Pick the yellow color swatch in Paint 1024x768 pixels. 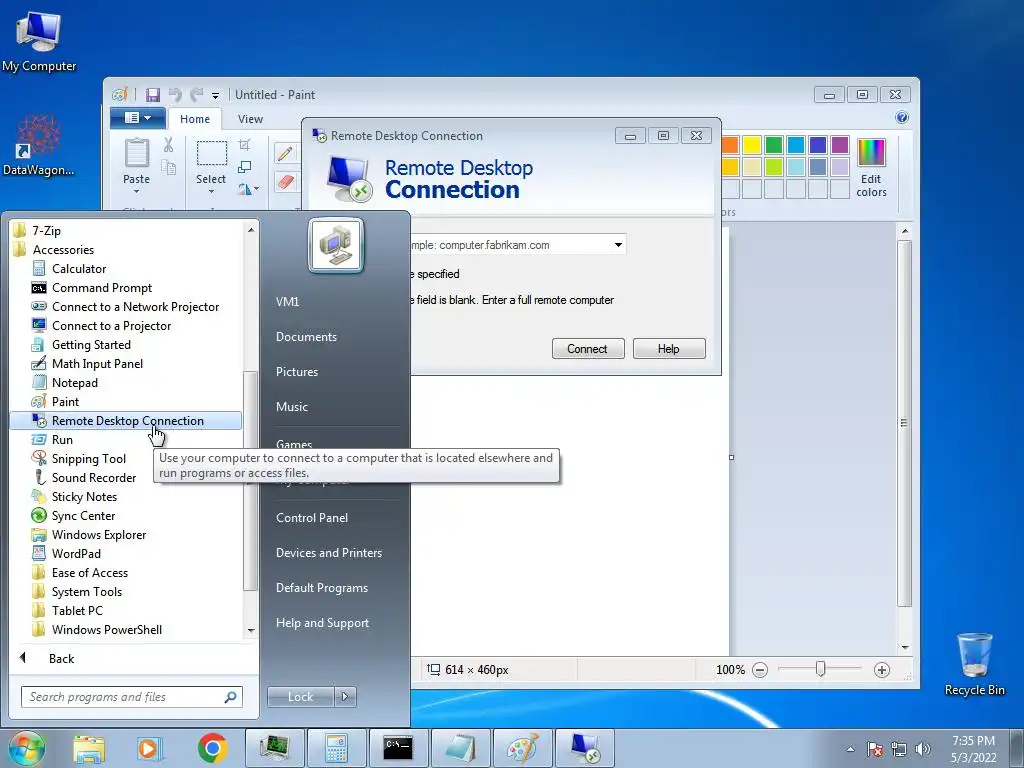pyautogui.click(x=752, y=144)
